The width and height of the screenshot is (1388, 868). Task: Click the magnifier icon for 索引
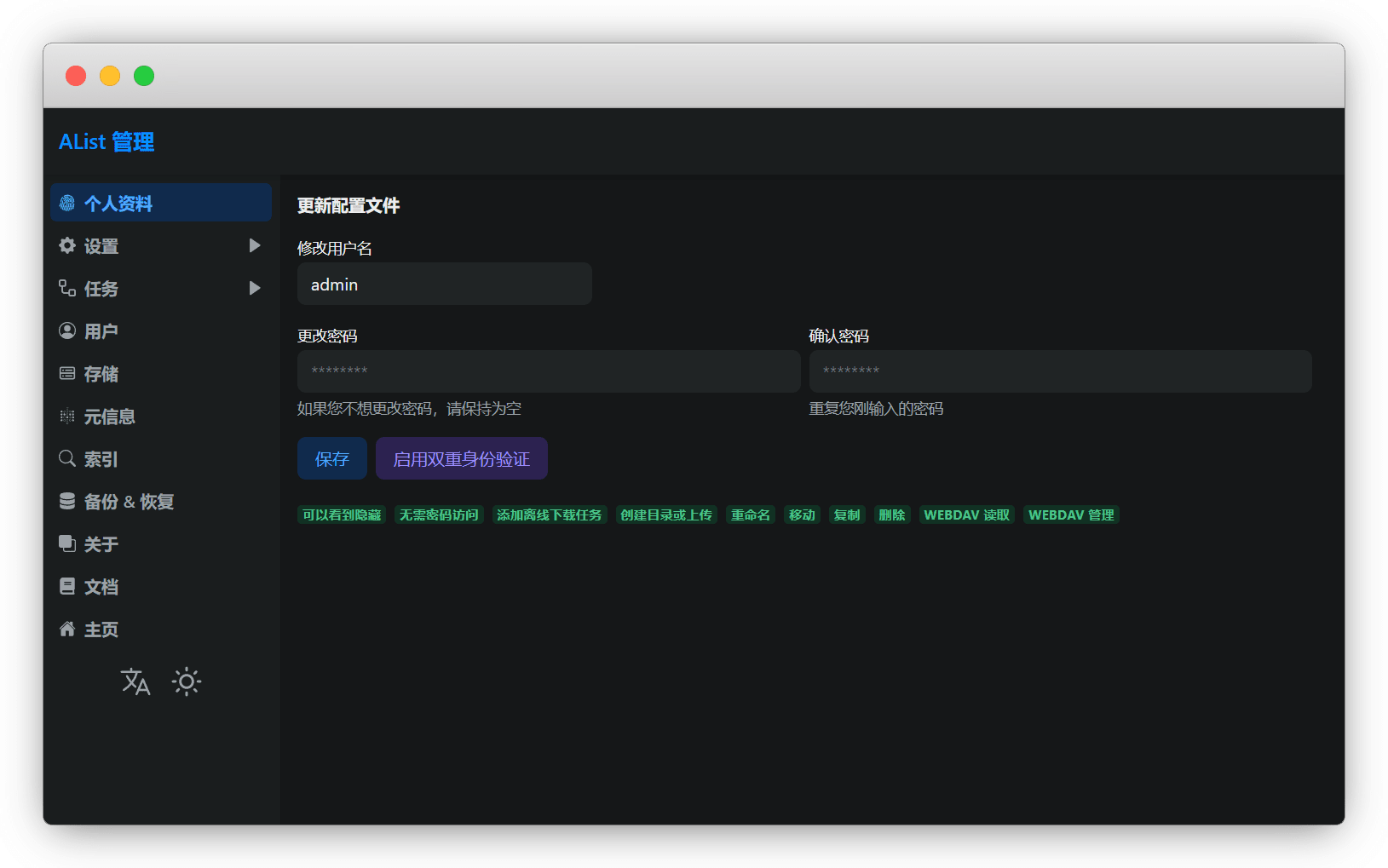(67, 458)
